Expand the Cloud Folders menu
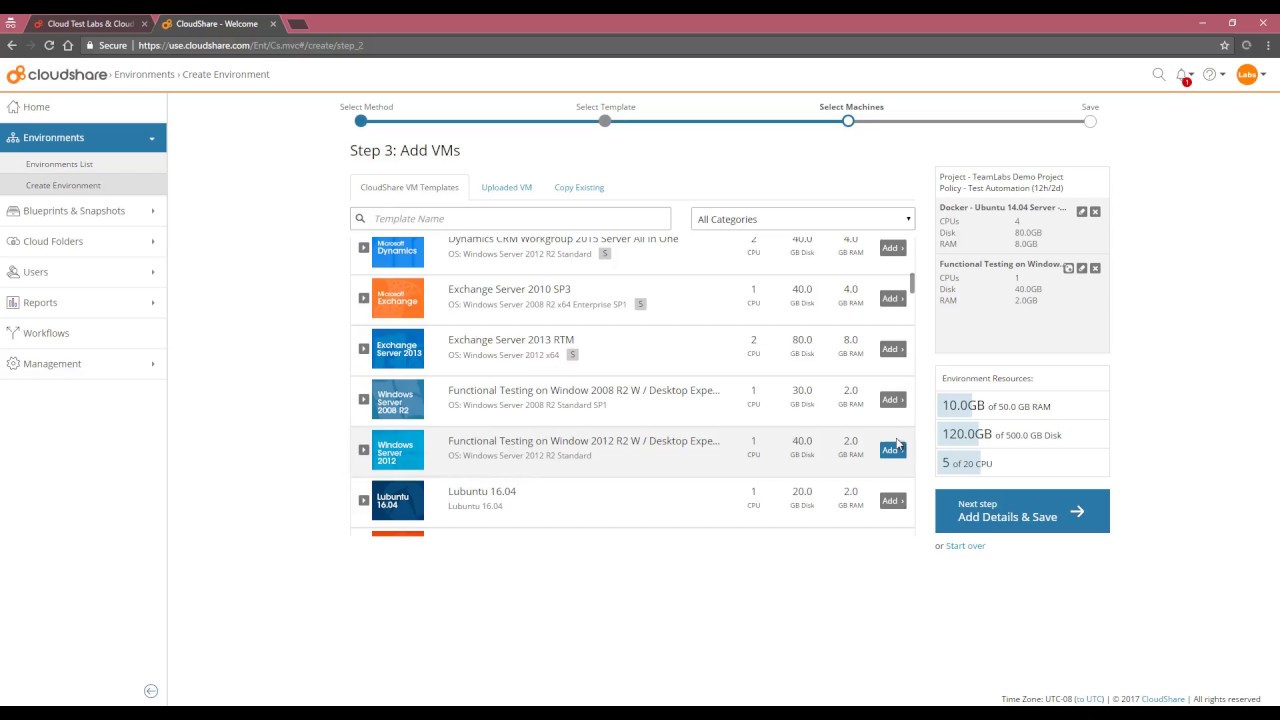Viewport: 1280px width, 720px height. pyautogui.click(x=83, y=241)
